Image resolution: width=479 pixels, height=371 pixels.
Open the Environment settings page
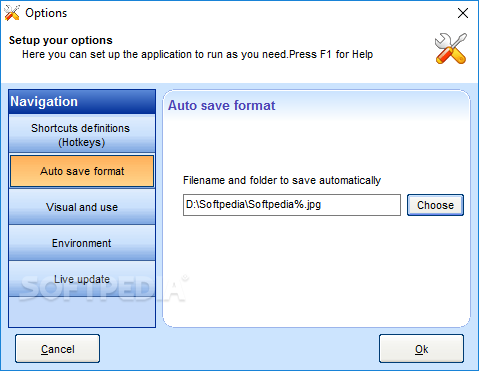82,243
